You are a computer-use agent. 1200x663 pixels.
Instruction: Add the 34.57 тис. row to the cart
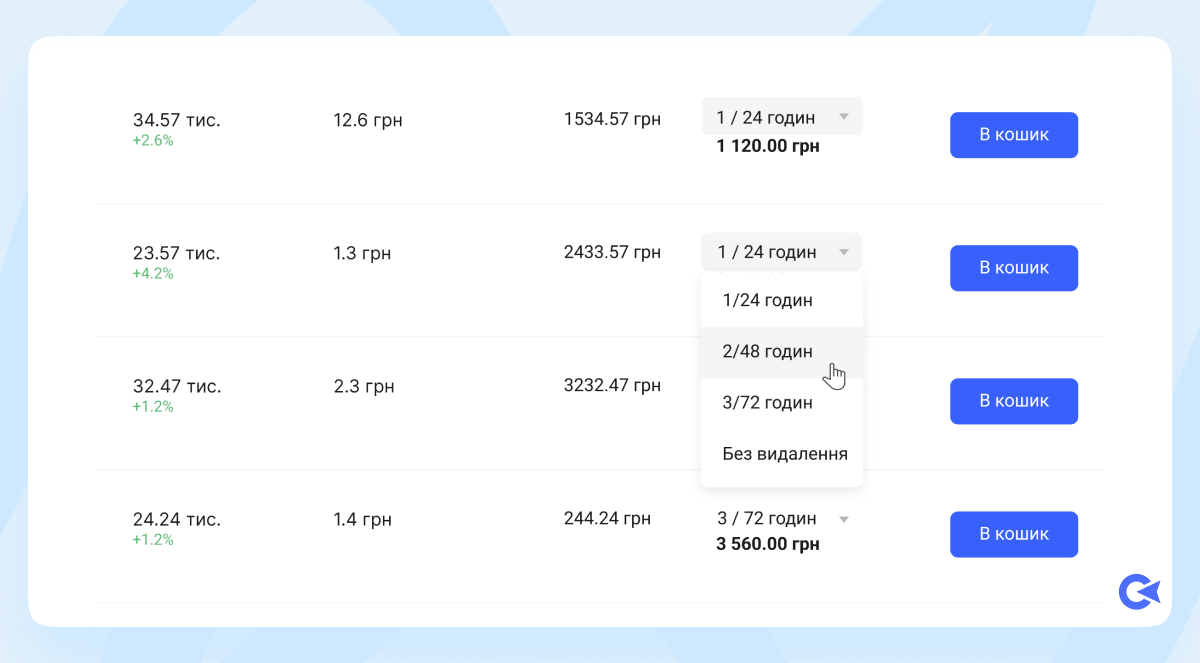pyautogui.click(x=1013, y=135)
